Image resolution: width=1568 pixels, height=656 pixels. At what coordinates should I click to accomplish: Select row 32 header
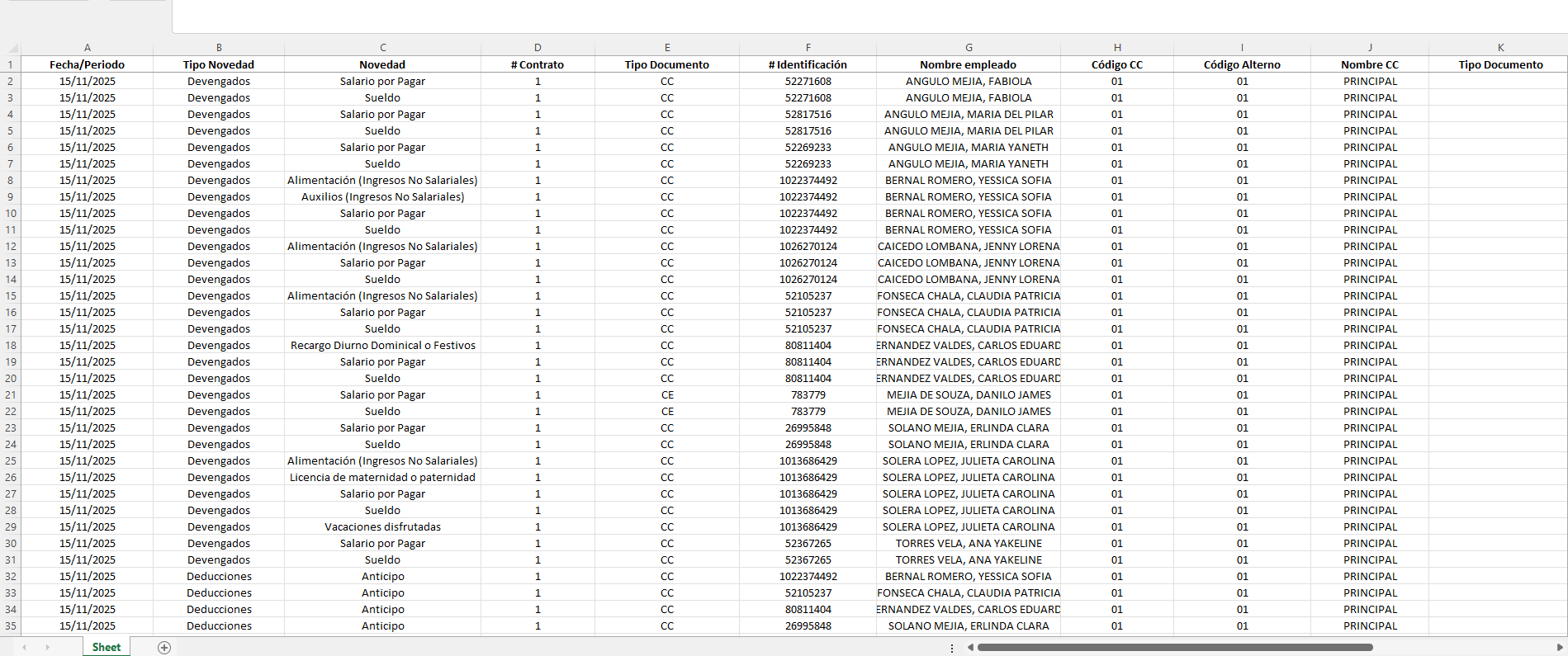(x=11, y=576)
